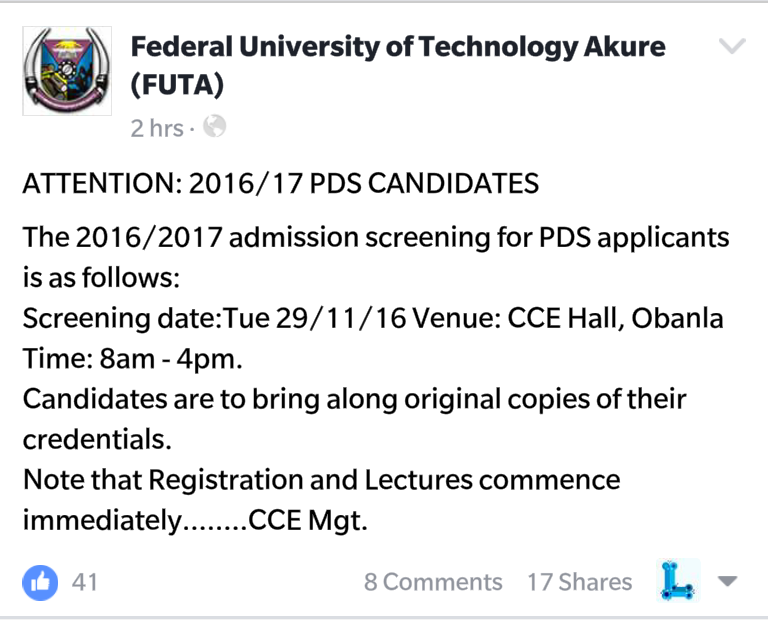Click the blue L avatar icon

(678, 580)
